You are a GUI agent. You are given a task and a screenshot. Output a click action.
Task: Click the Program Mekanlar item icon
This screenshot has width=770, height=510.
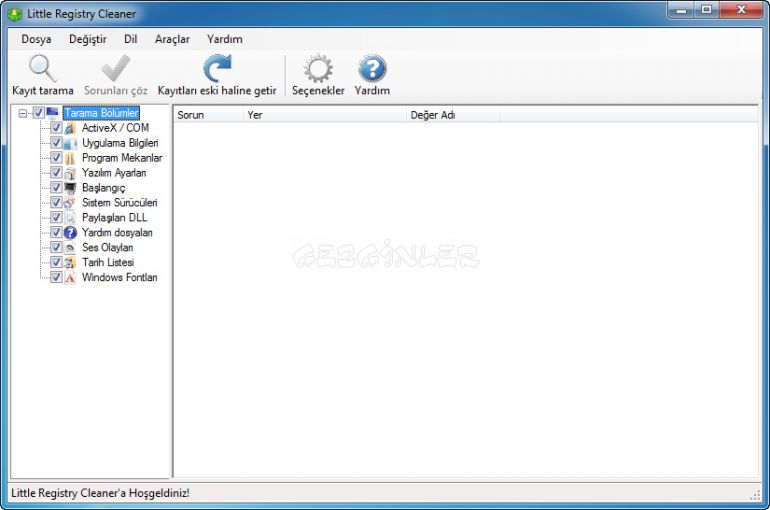click(x=70, y=158)
